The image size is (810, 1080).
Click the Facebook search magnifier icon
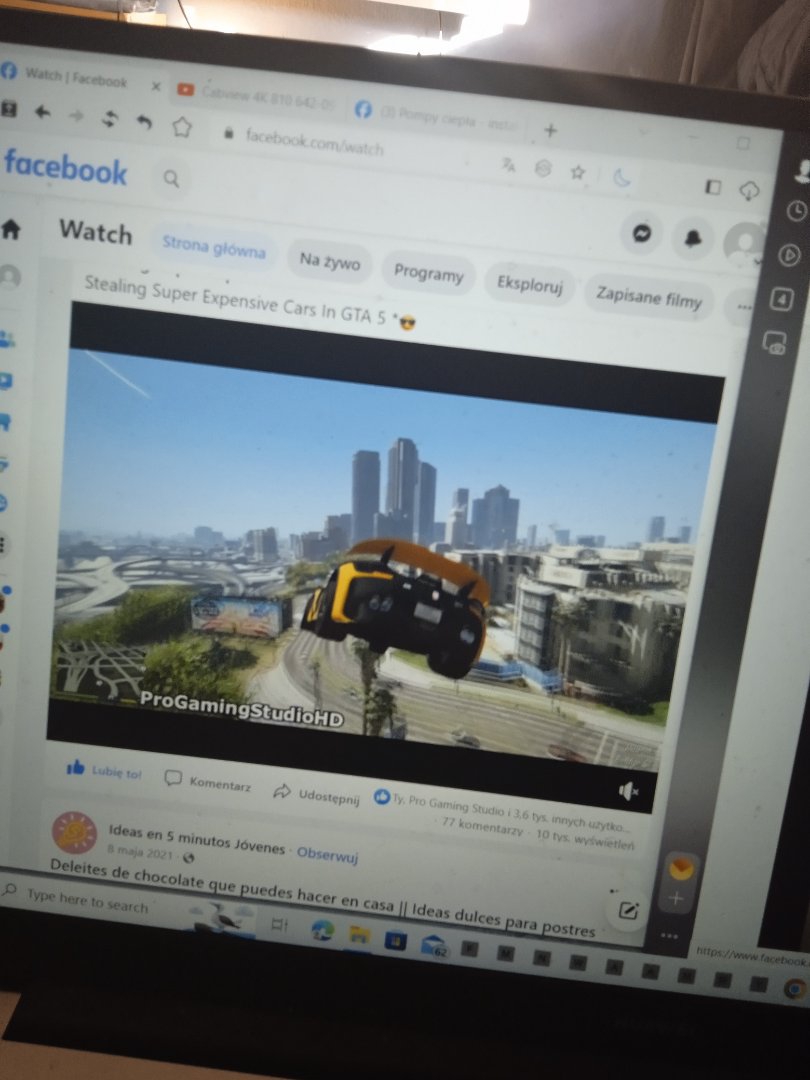pyautogui.click(x=172, y=179)
